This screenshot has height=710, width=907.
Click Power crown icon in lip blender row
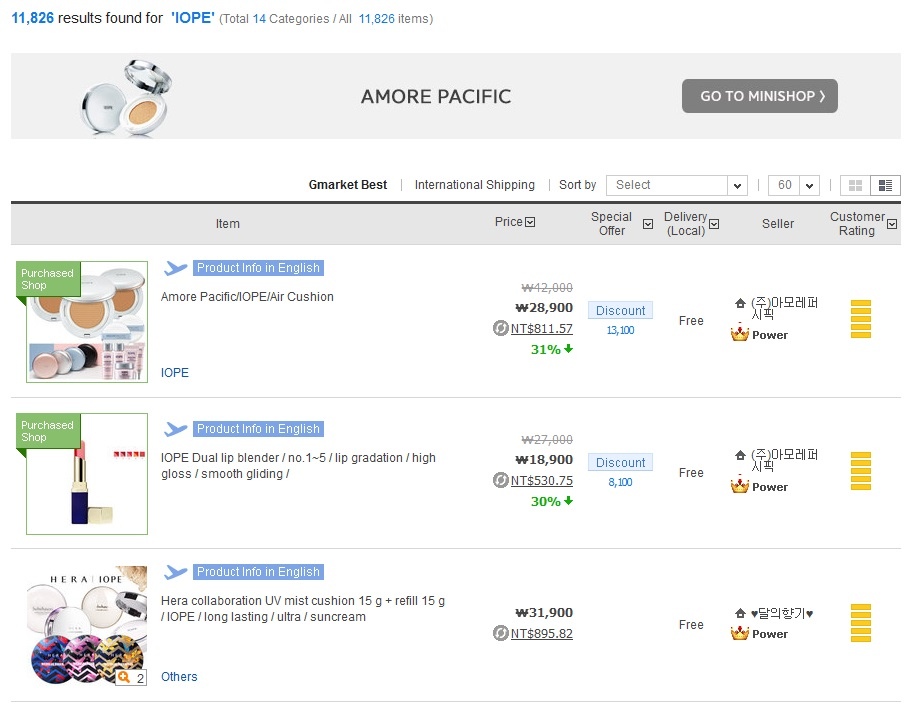pyautogui.click(x=740, y=486)
